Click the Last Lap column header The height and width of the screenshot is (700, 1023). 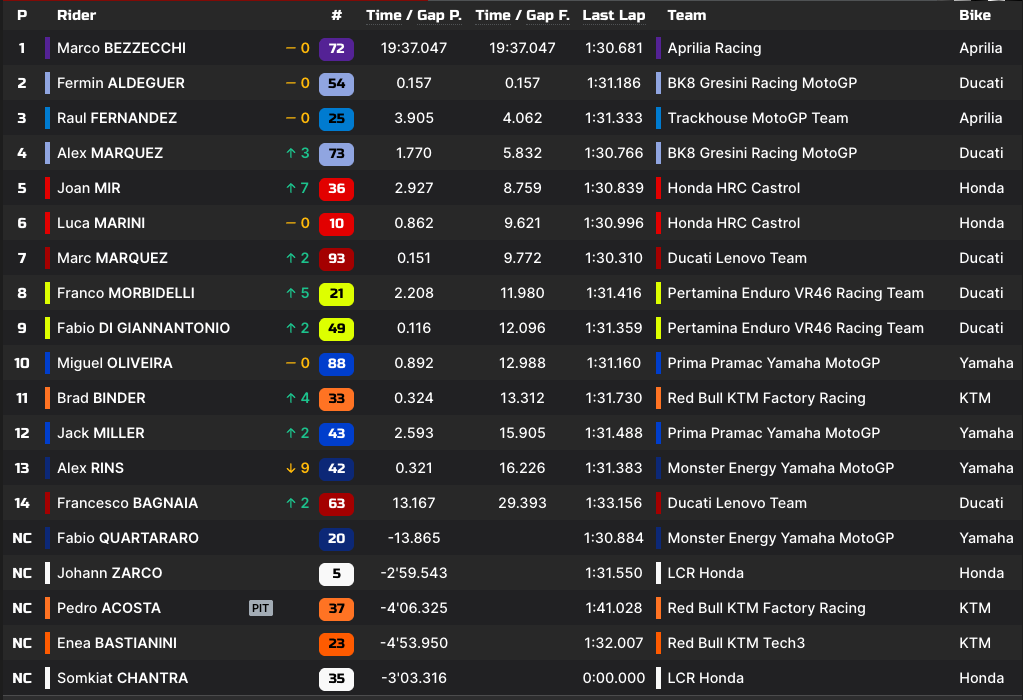613,15
